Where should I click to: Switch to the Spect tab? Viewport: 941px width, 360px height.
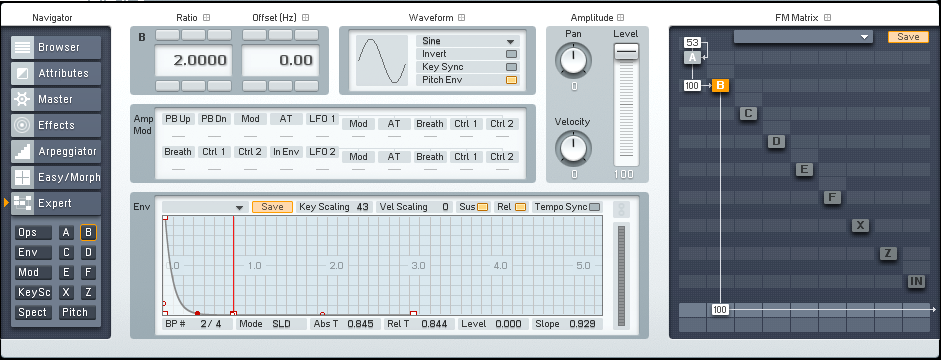[32, 312]
